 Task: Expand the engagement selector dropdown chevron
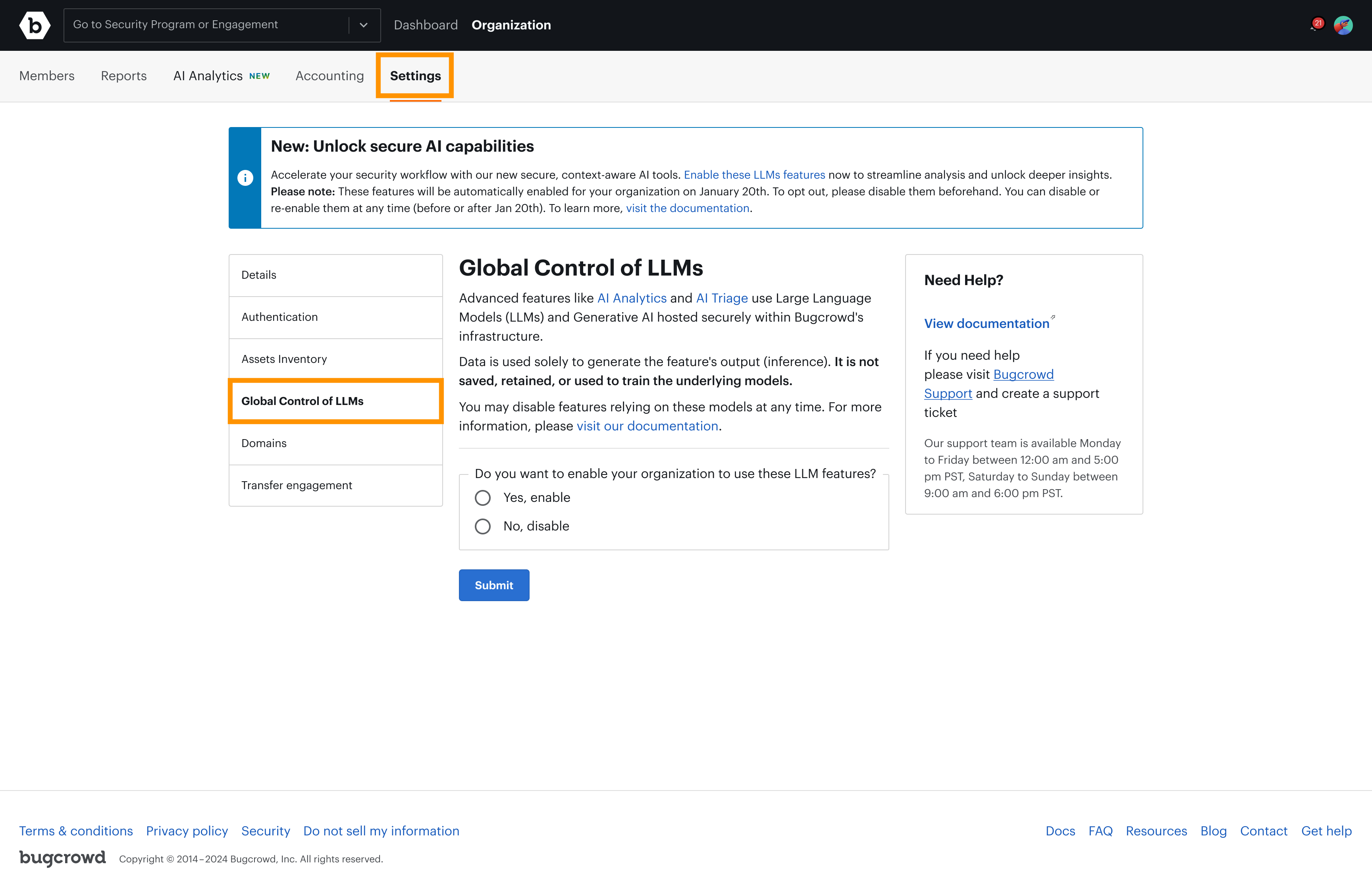click(364, 25)
